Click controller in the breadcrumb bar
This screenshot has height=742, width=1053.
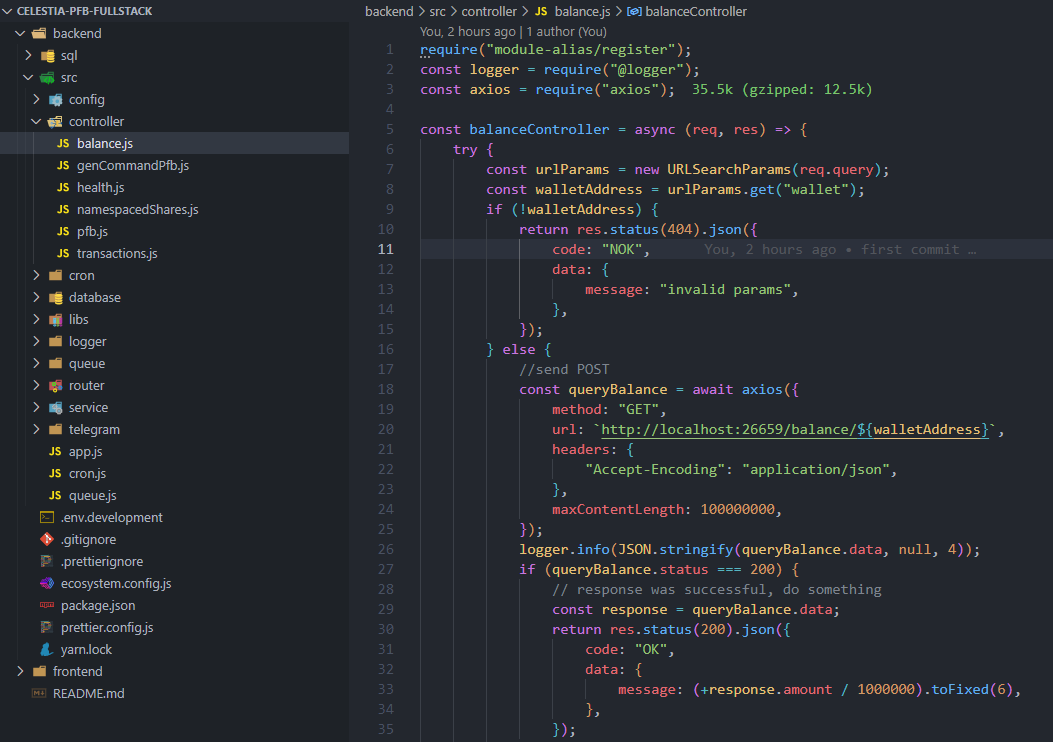click(489, 12)
